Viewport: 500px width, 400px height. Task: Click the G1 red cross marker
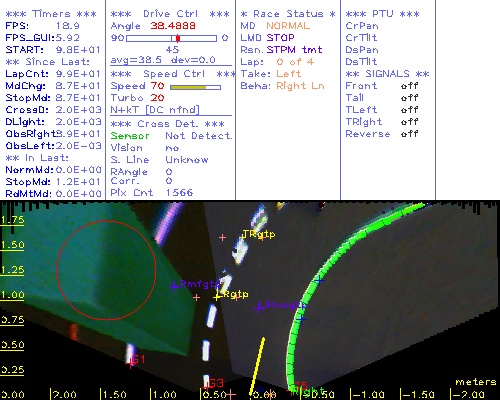pyautogui.click(x=130, y=363)
